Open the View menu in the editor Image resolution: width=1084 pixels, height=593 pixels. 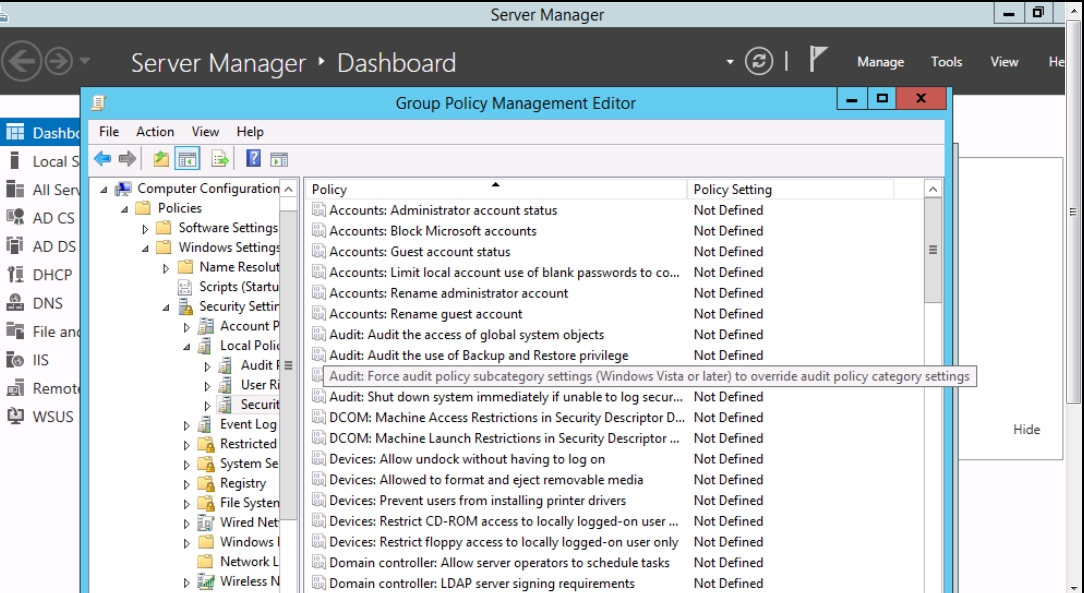tap(205, 132)
